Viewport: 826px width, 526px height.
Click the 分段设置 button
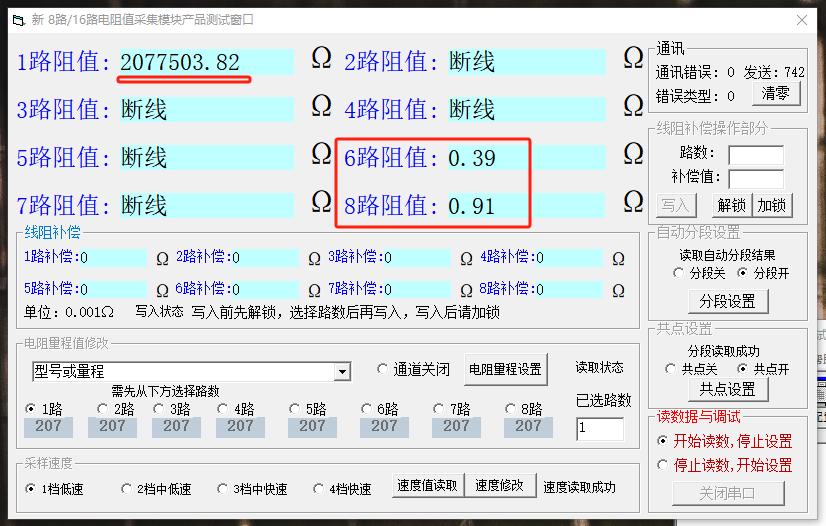[x=727, y=301]
